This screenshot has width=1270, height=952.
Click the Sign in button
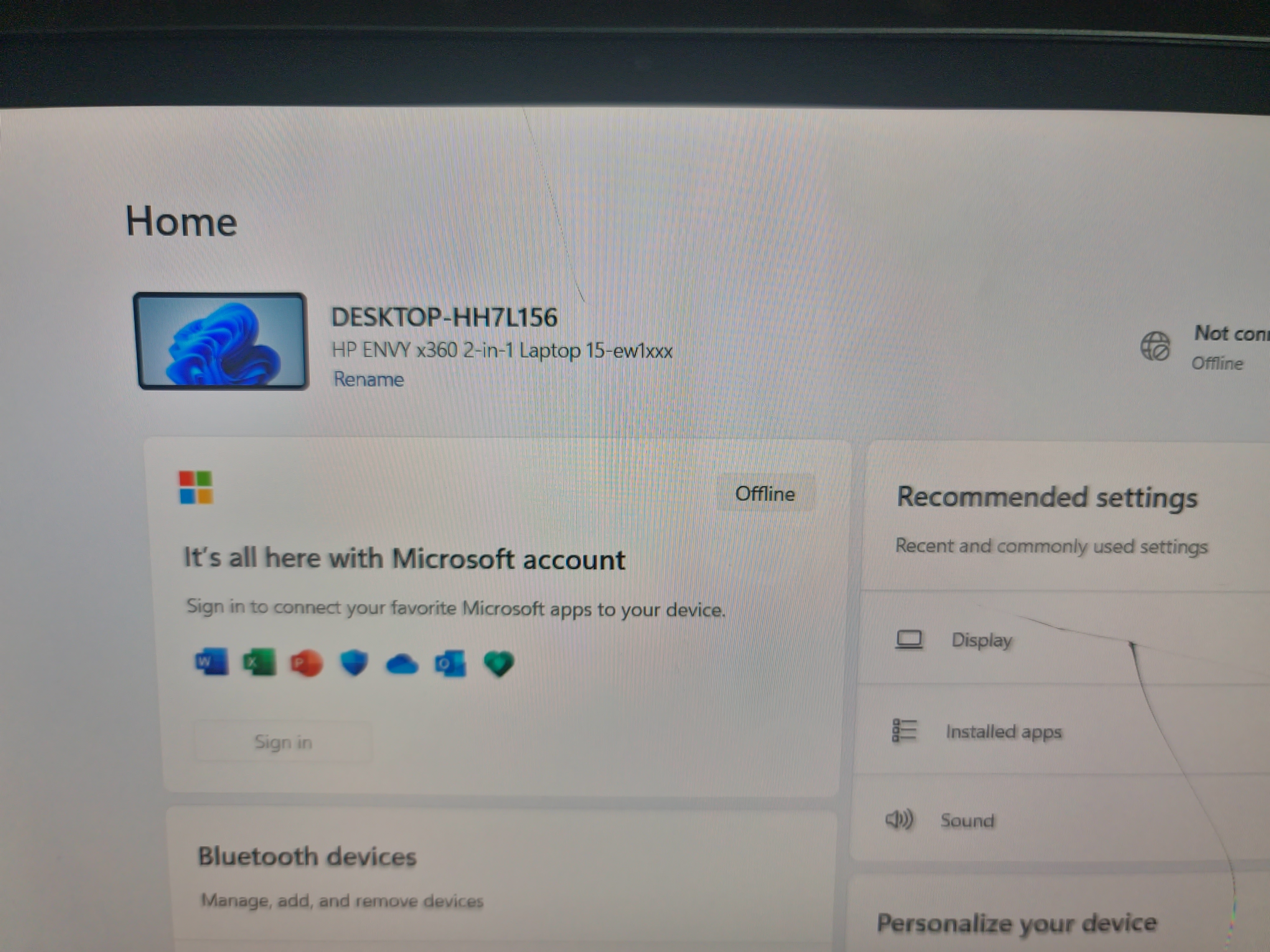(x=283, y=741)
